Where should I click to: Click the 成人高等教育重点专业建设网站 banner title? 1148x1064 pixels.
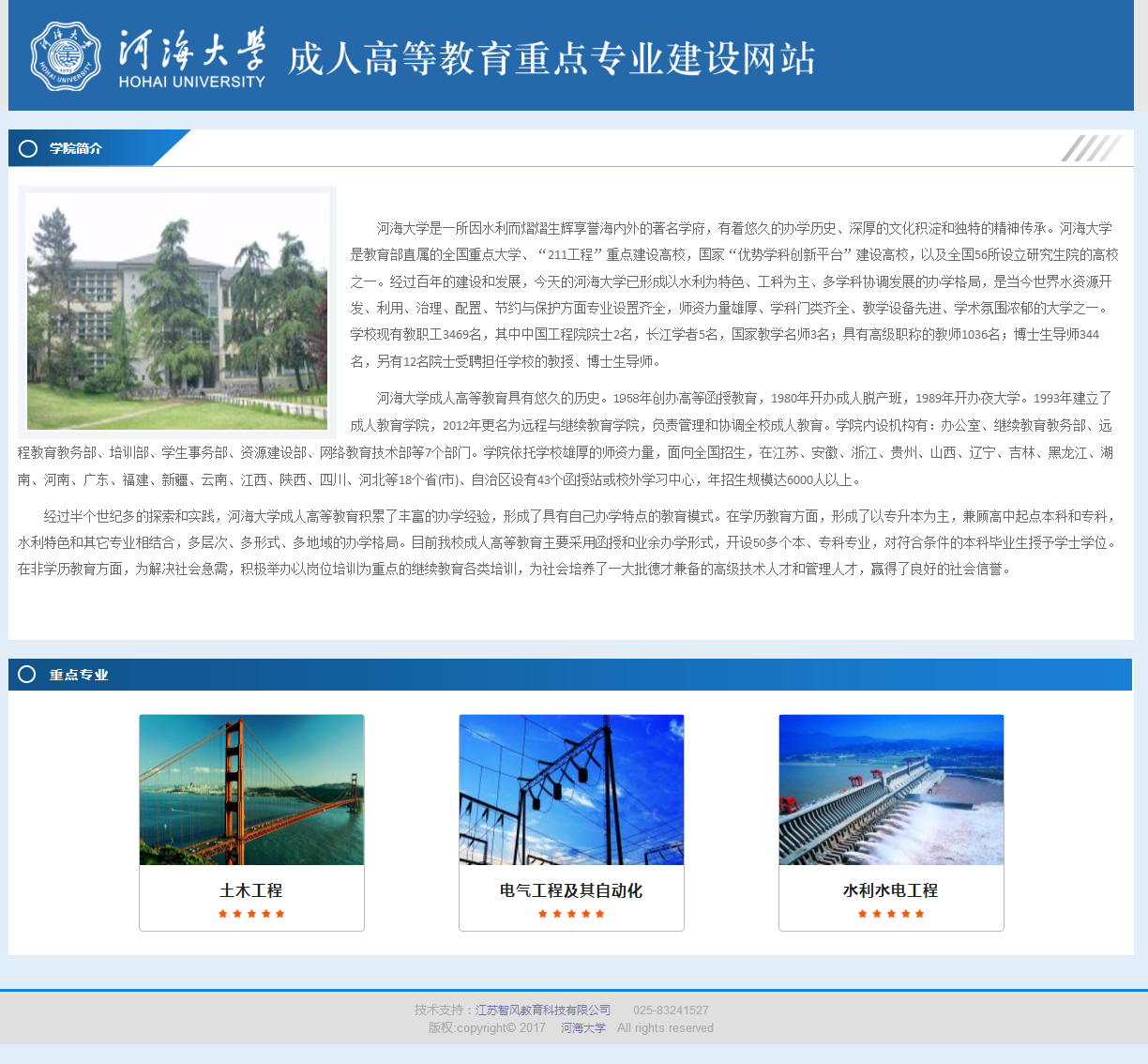(x=551, y=58)
